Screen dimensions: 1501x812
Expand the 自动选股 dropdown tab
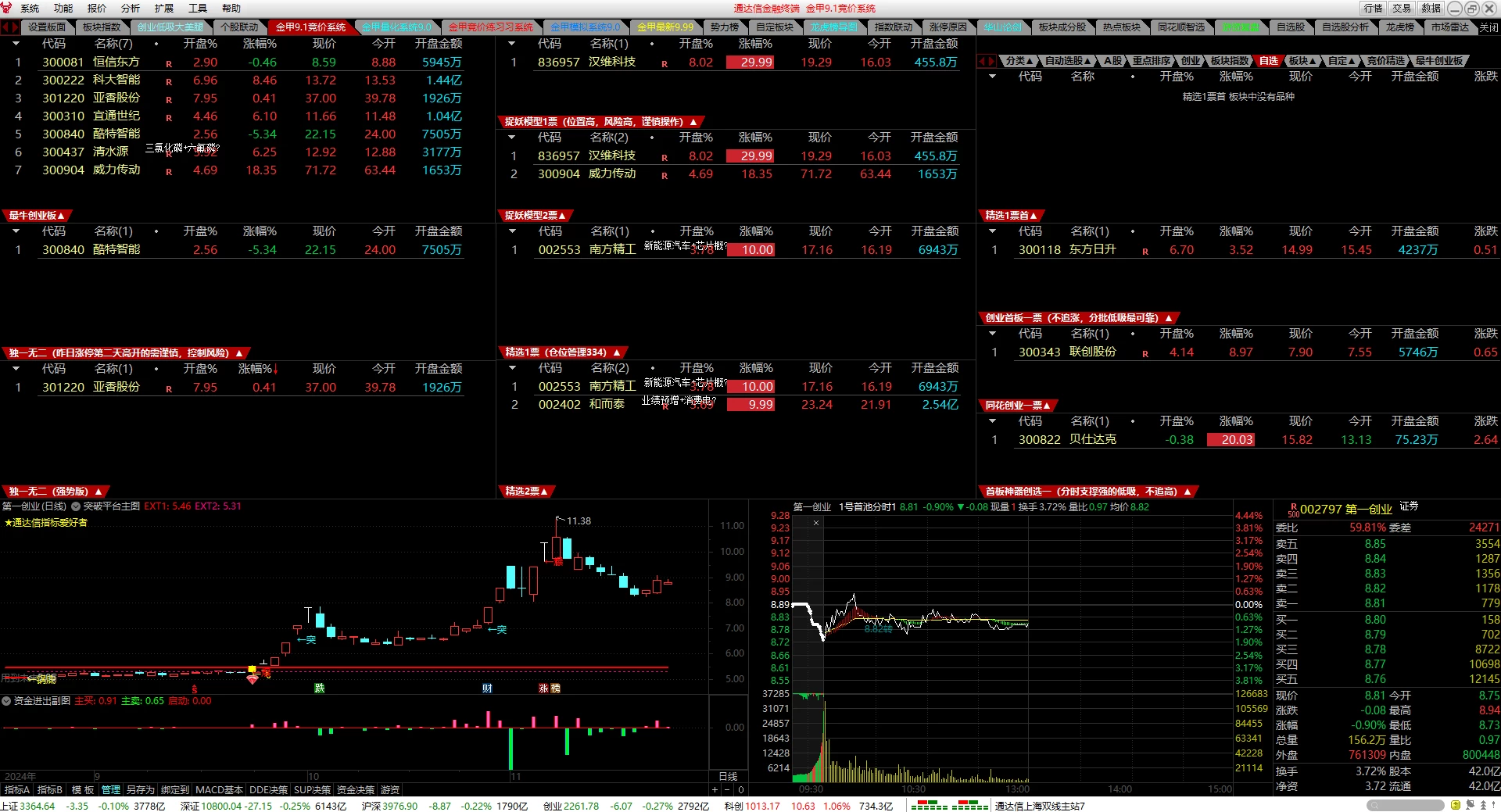click(x=1068, y=61)
